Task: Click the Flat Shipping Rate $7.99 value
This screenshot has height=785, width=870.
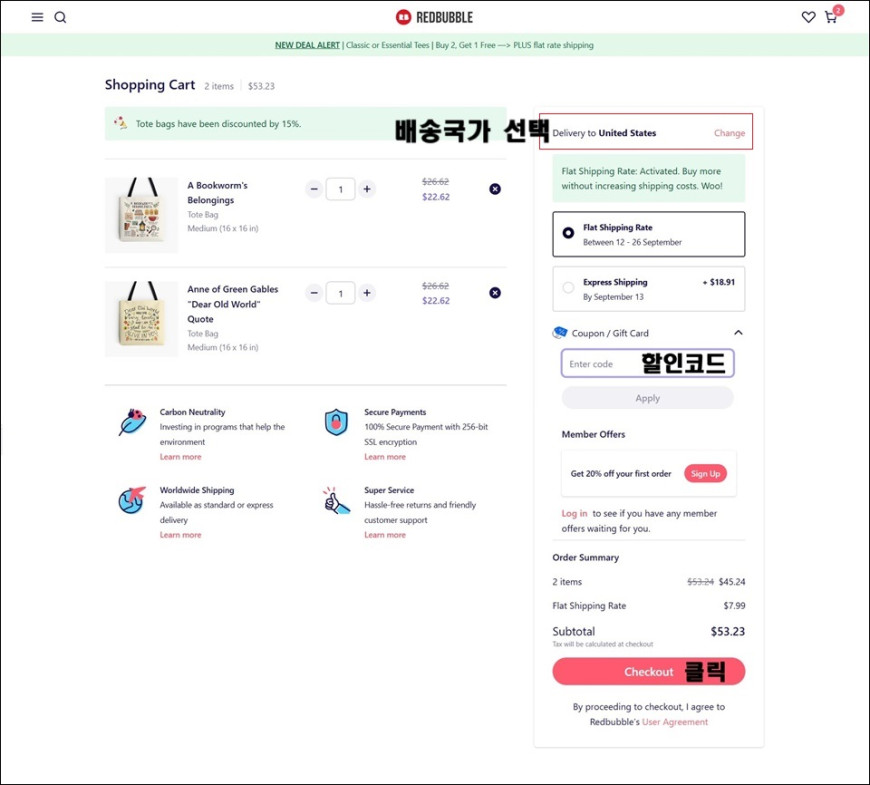Action: pos(734,606)
